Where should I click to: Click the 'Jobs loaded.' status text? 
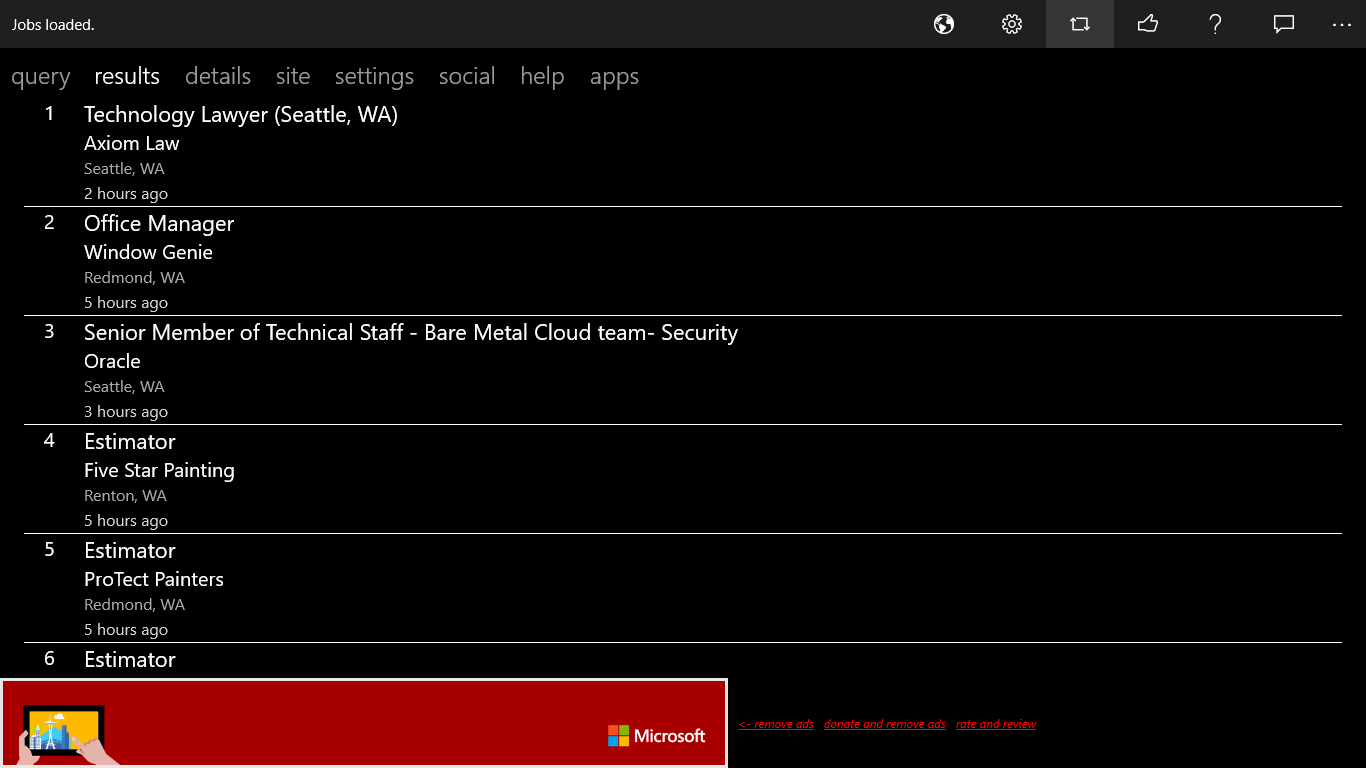(x=53, y=25)
